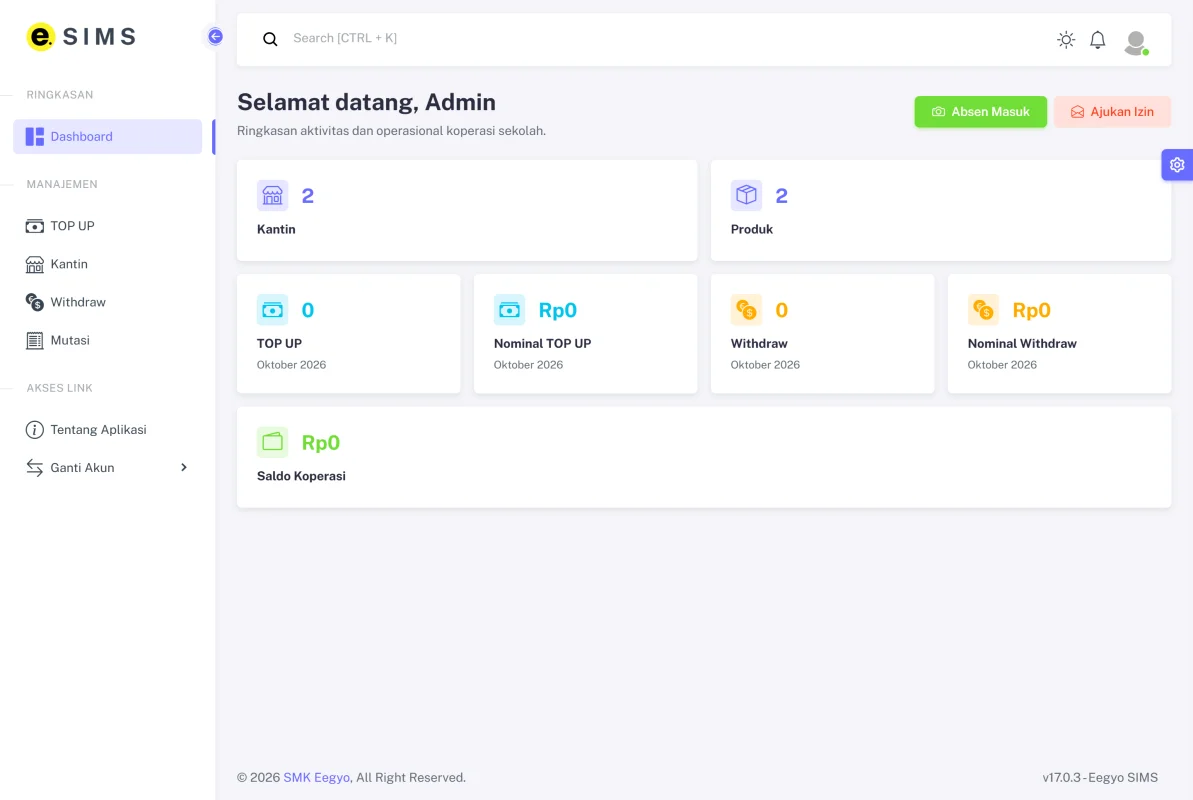1193x800 pixels.
Task: Click the AKSES LINK section header
Action: click(x=59, y=387)
